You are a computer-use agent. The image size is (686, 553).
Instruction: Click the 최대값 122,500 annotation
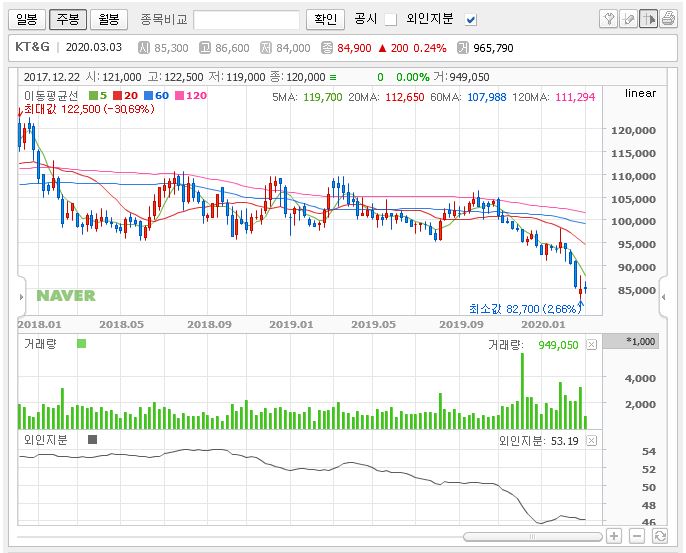coord(89,109)
